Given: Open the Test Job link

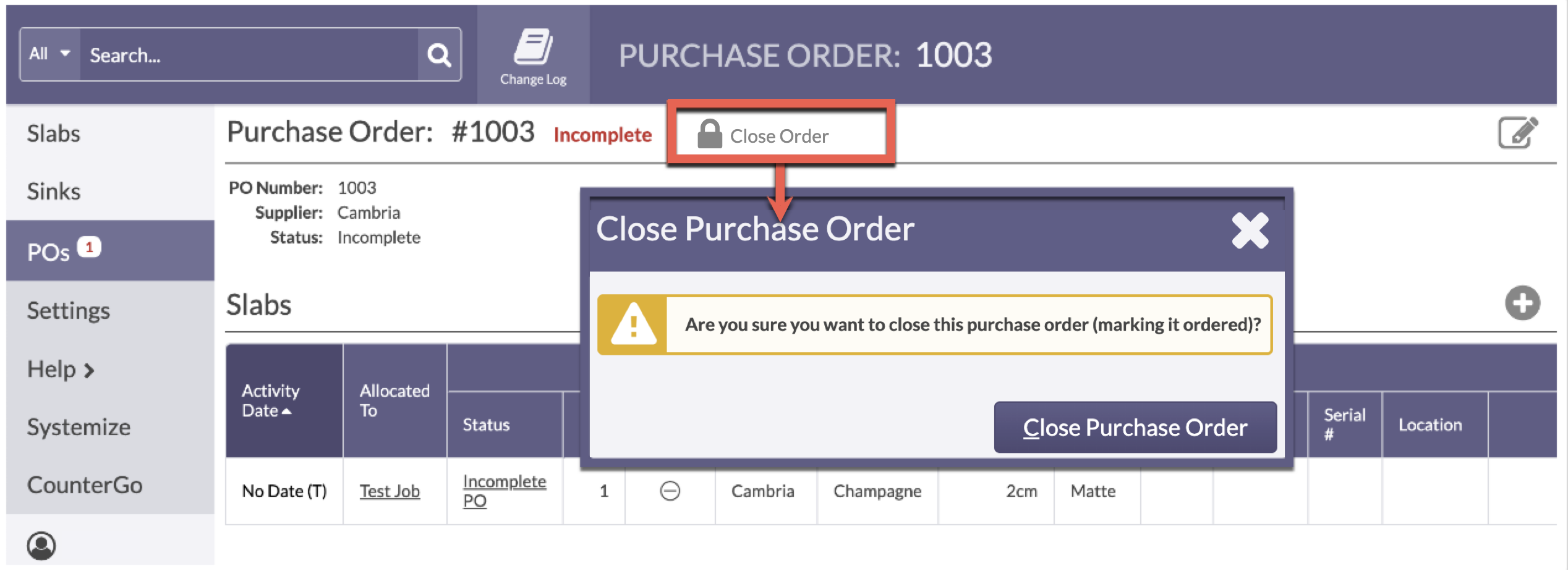Looking at the screenshot, I should point(390,491).
